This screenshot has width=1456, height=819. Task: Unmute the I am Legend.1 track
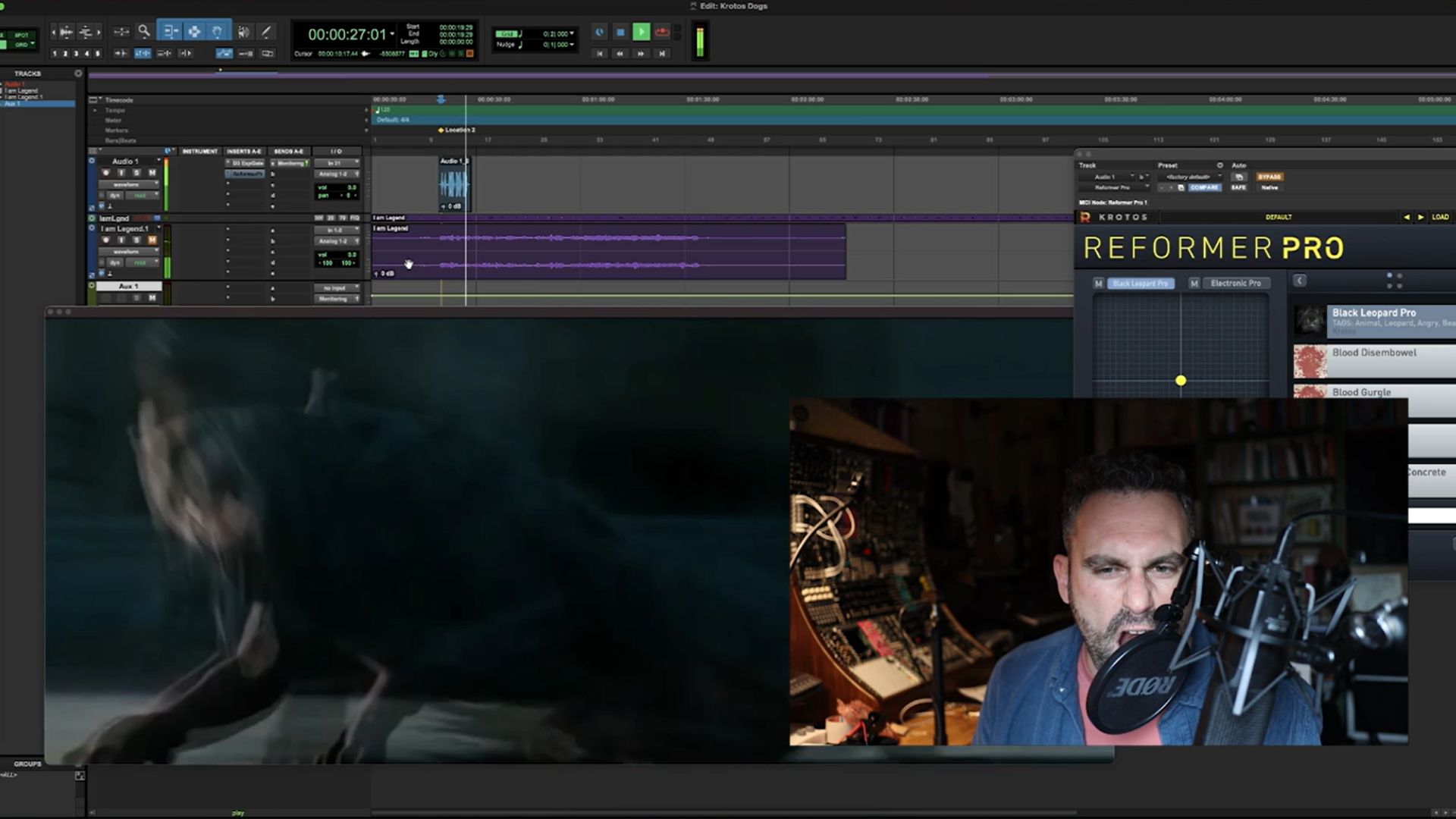152,240
